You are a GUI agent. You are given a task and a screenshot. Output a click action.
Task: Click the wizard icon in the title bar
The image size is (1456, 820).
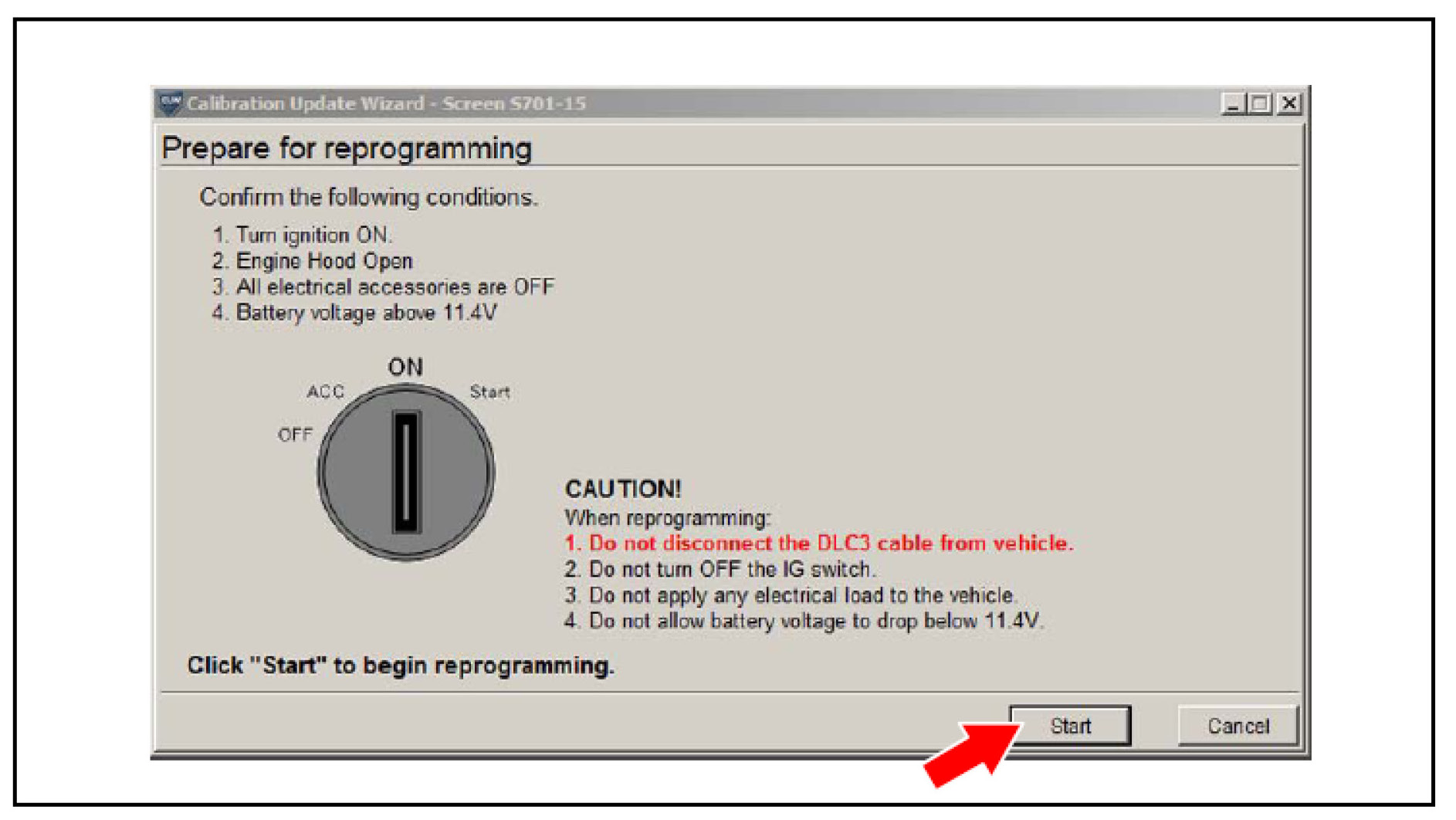click(x=169, y=103)
